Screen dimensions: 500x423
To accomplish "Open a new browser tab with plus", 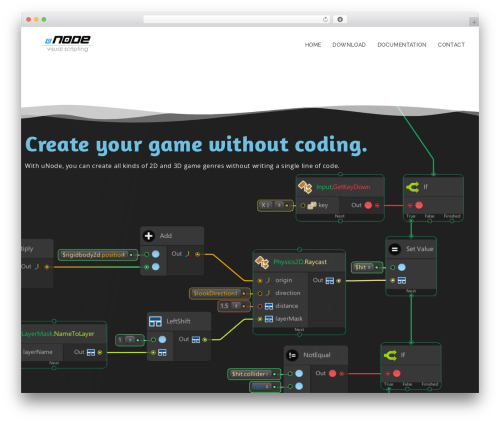I will click(x=474, y=22).
